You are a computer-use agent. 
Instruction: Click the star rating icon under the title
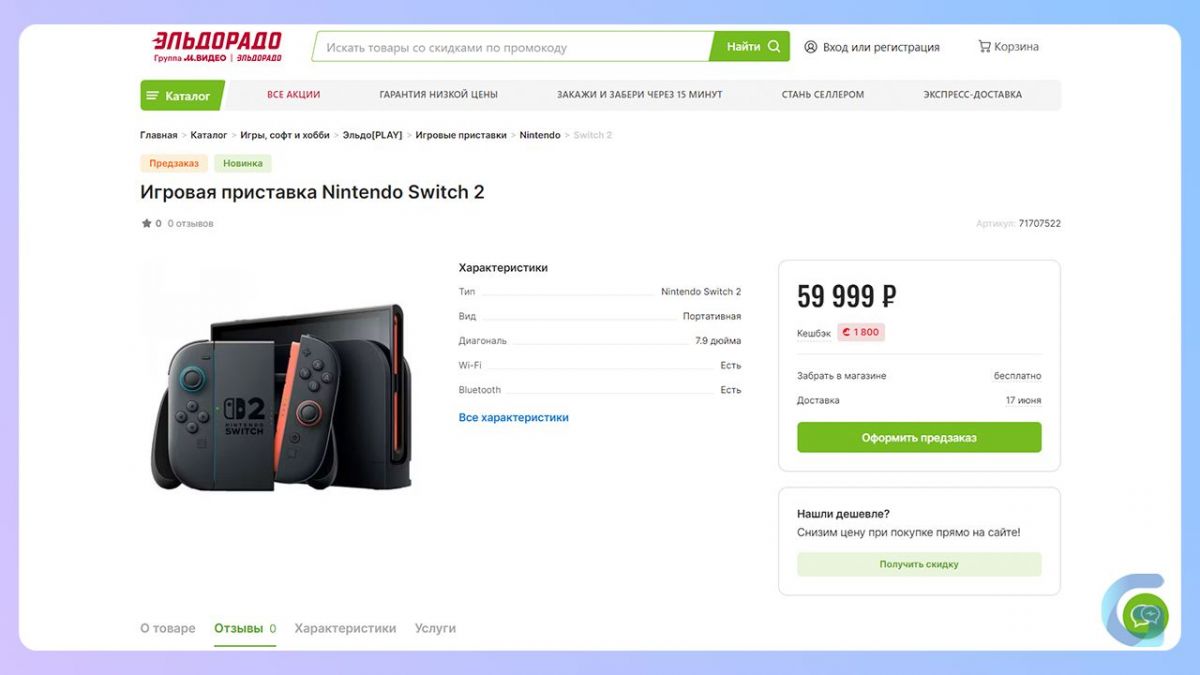(x=146, y=224)
